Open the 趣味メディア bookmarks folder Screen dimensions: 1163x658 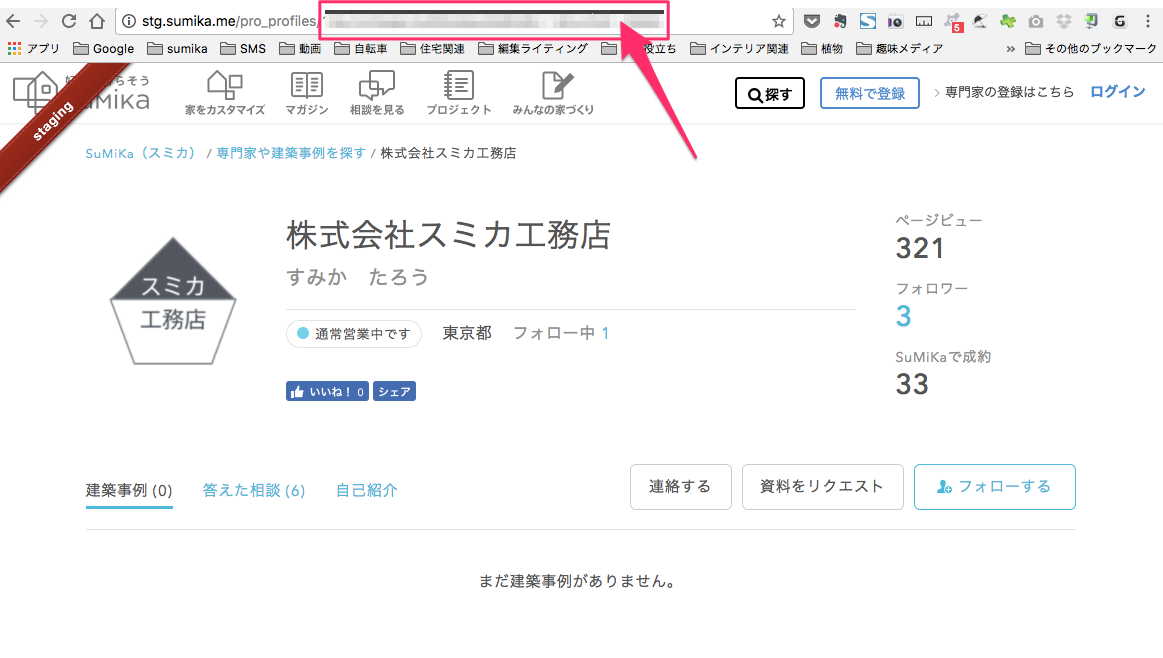[x=900, y=48]
